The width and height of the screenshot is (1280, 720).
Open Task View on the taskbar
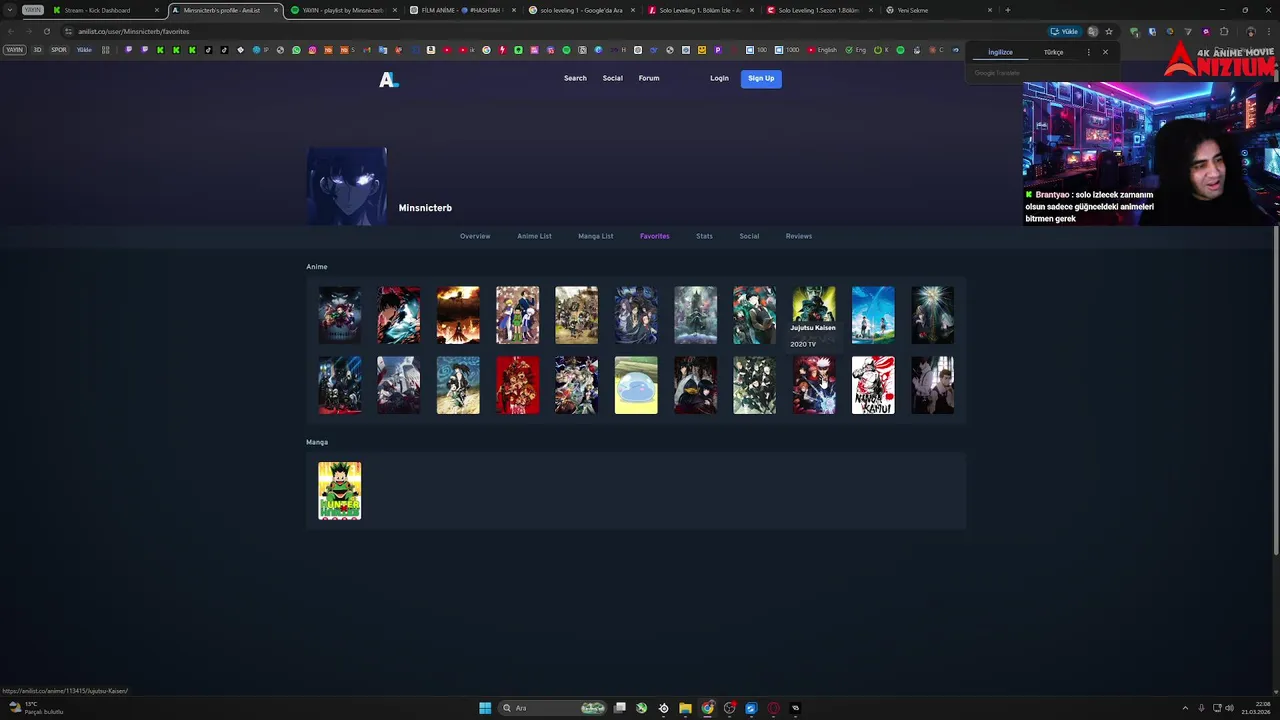tap(620, 708)
